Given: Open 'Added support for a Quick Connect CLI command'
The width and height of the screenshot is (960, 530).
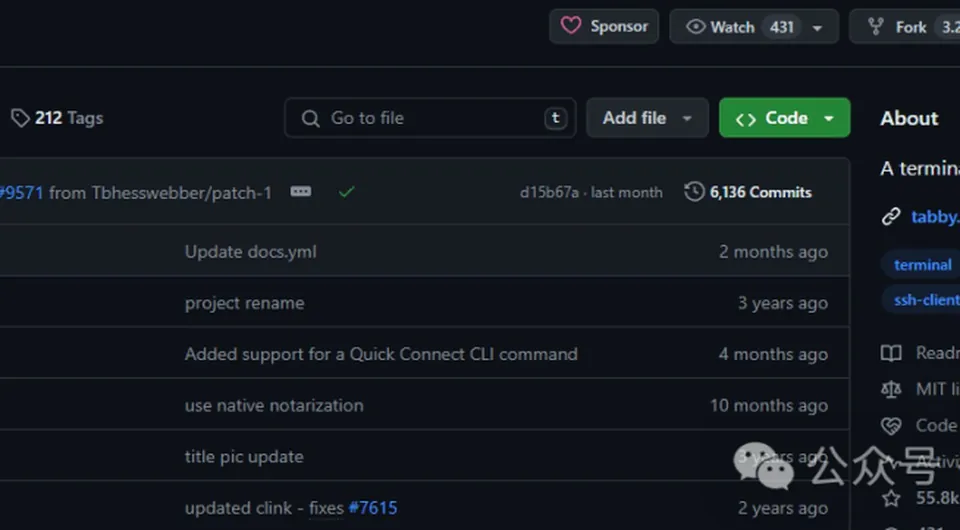Looking at the screenshot, I should click(381, 354).
